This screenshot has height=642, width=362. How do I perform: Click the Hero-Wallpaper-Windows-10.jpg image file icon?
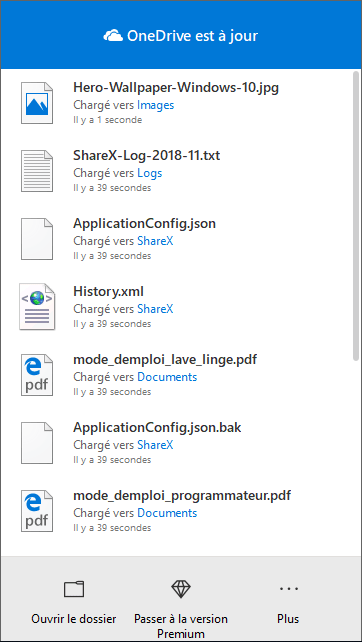coord(37,103)
